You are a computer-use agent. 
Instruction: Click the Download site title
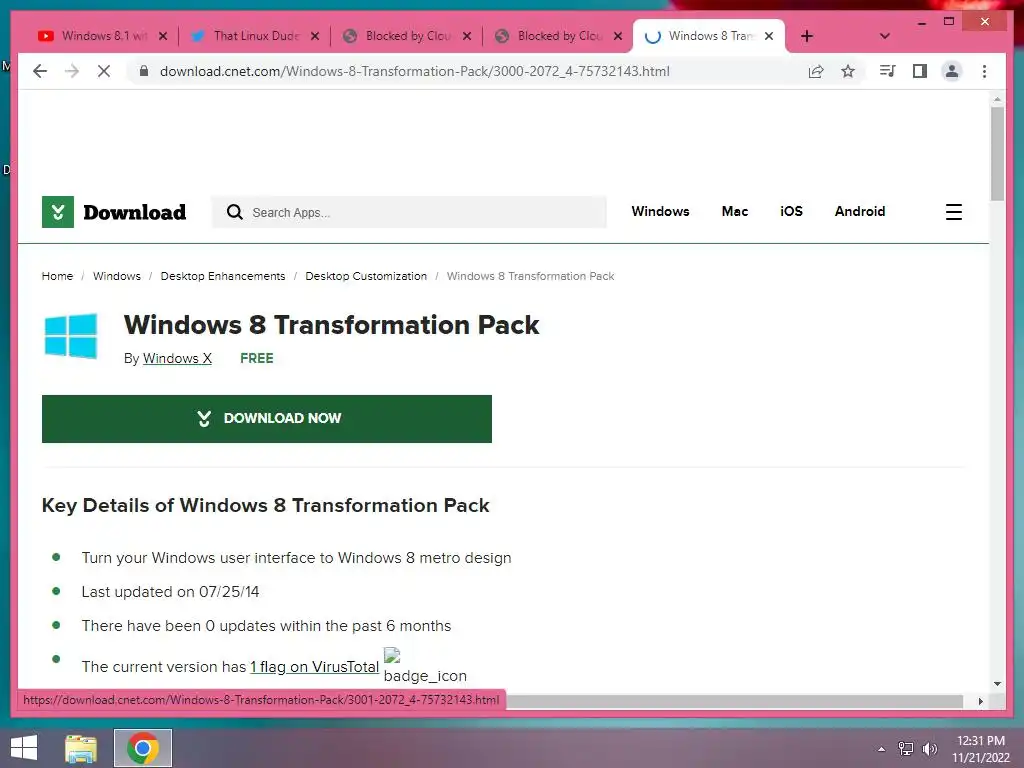tap(135, 212)
